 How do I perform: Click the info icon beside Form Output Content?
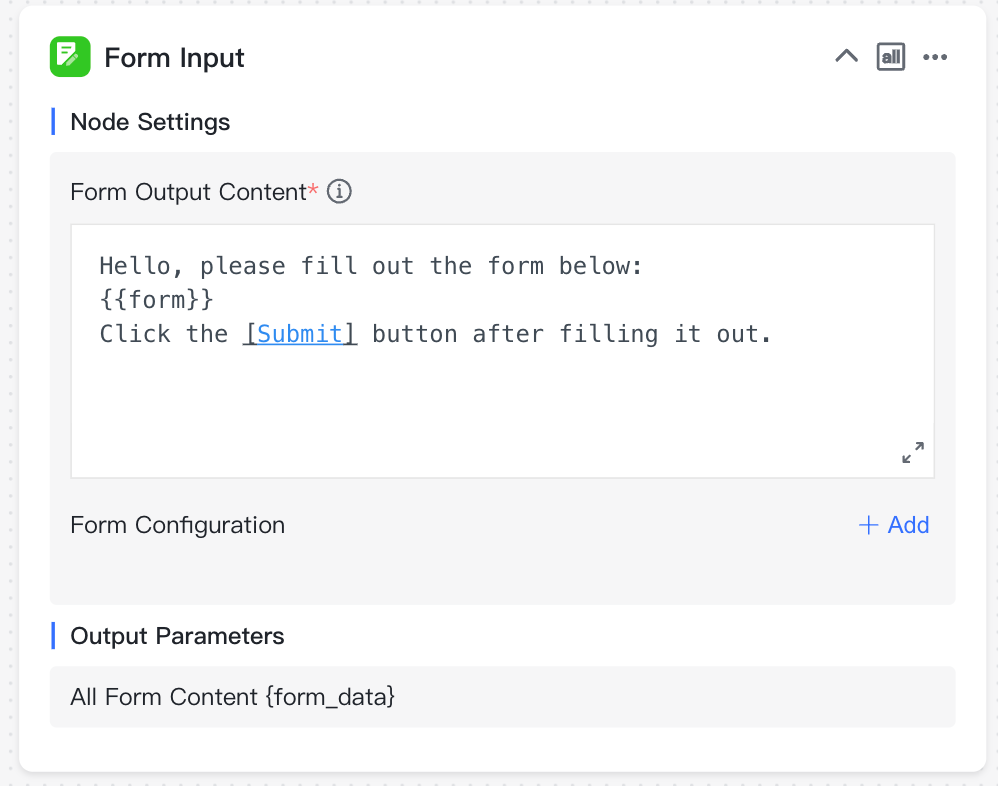[x=339, y=192]
